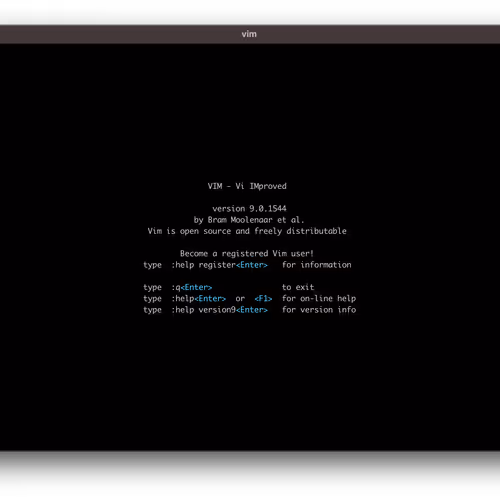Click the vim window title
The height and width of the screenshot is (500, 500).
(x=249, y=34)
